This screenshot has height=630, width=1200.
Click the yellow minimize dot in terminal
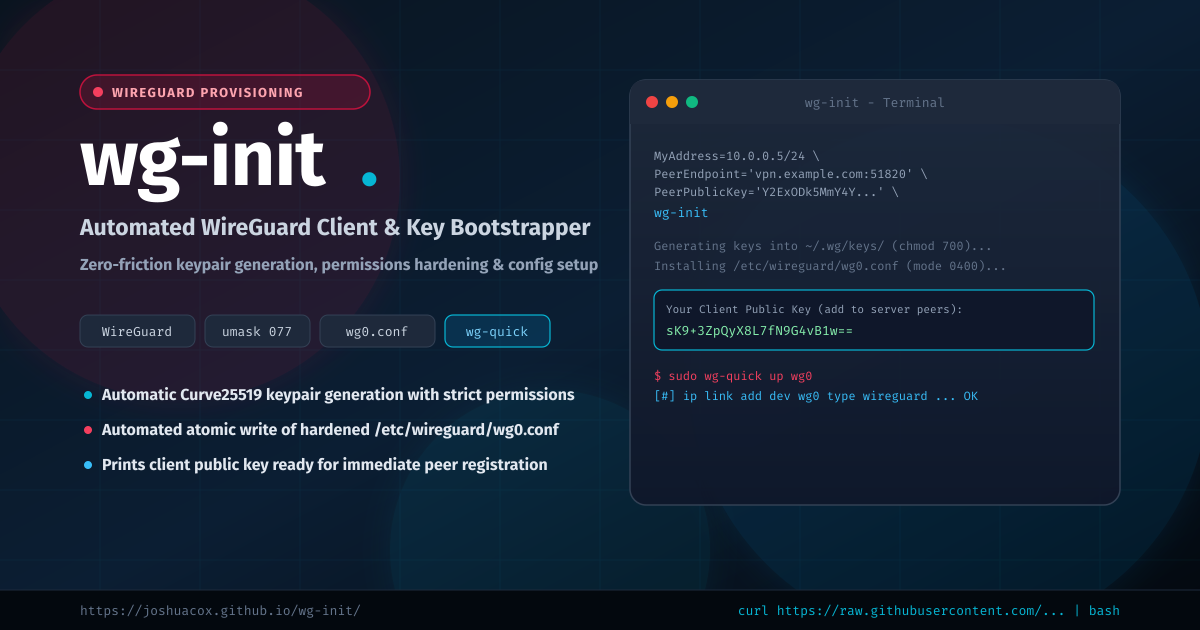point(672,102)
